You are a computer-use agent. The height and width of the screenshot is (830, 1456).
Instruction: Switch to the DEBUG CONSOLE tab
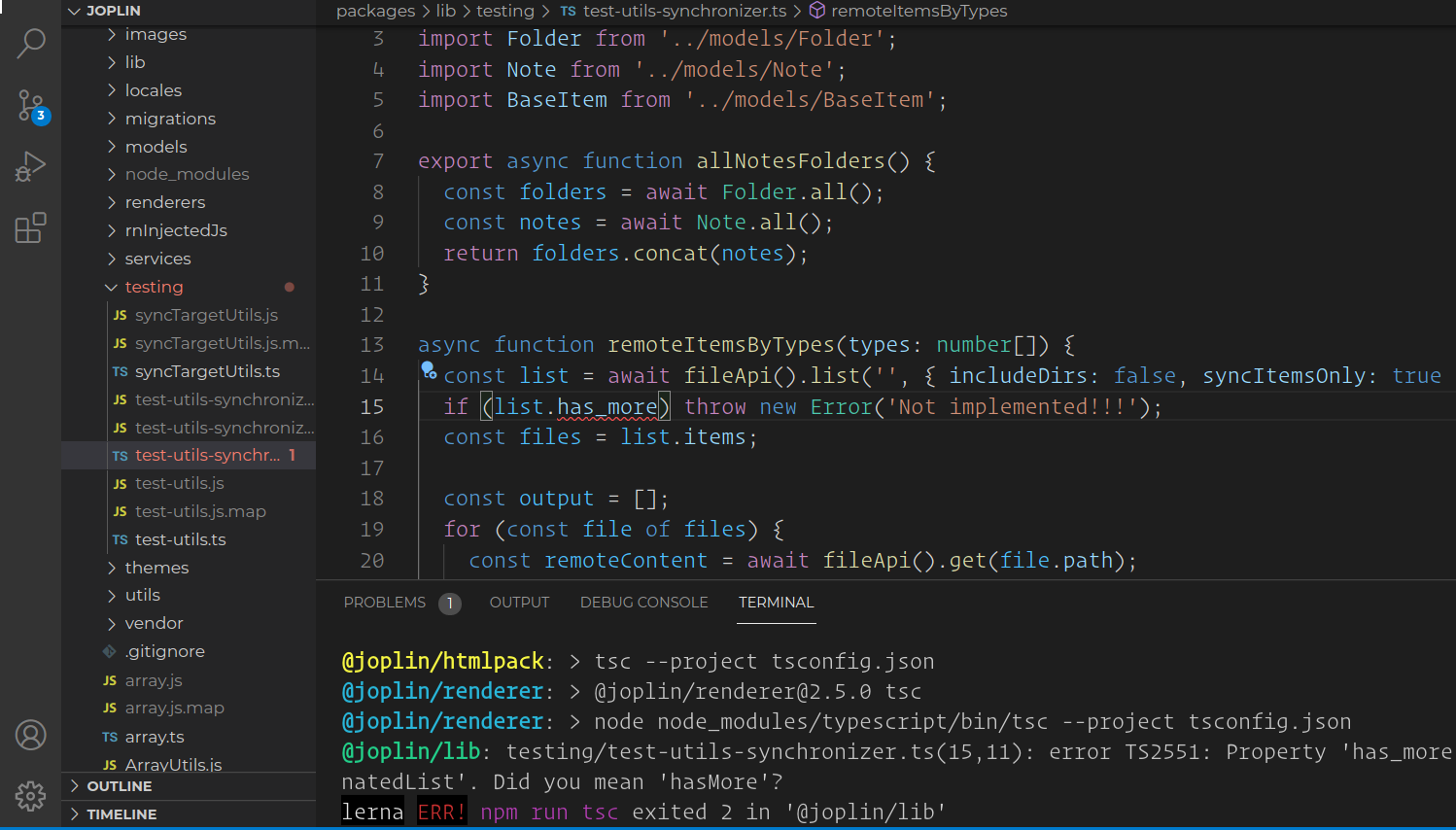click(x=643, y=603)
